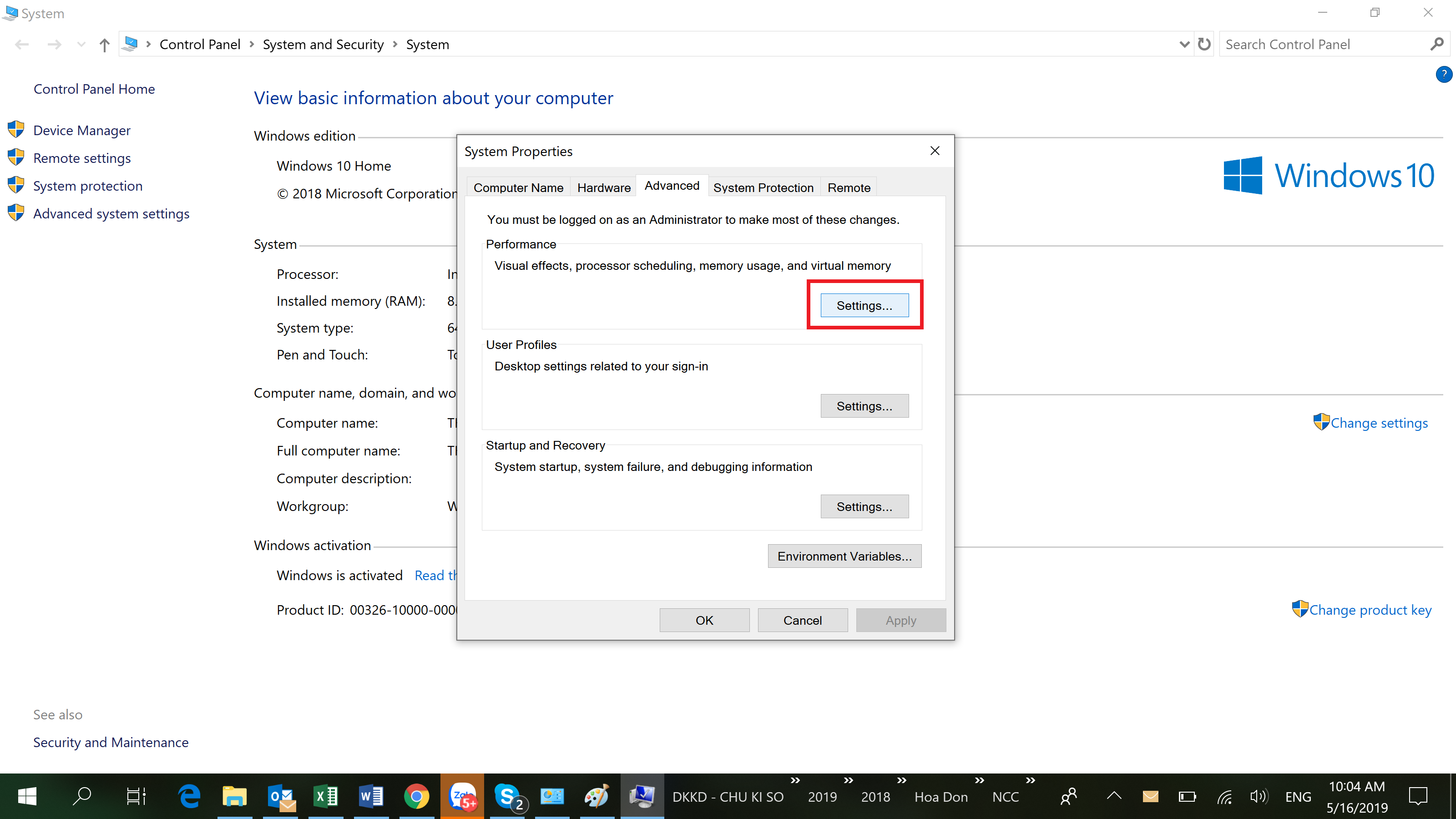Open Advanced system settings link
The height and width of the screenshot is (819, 1456).
point(111,213)
